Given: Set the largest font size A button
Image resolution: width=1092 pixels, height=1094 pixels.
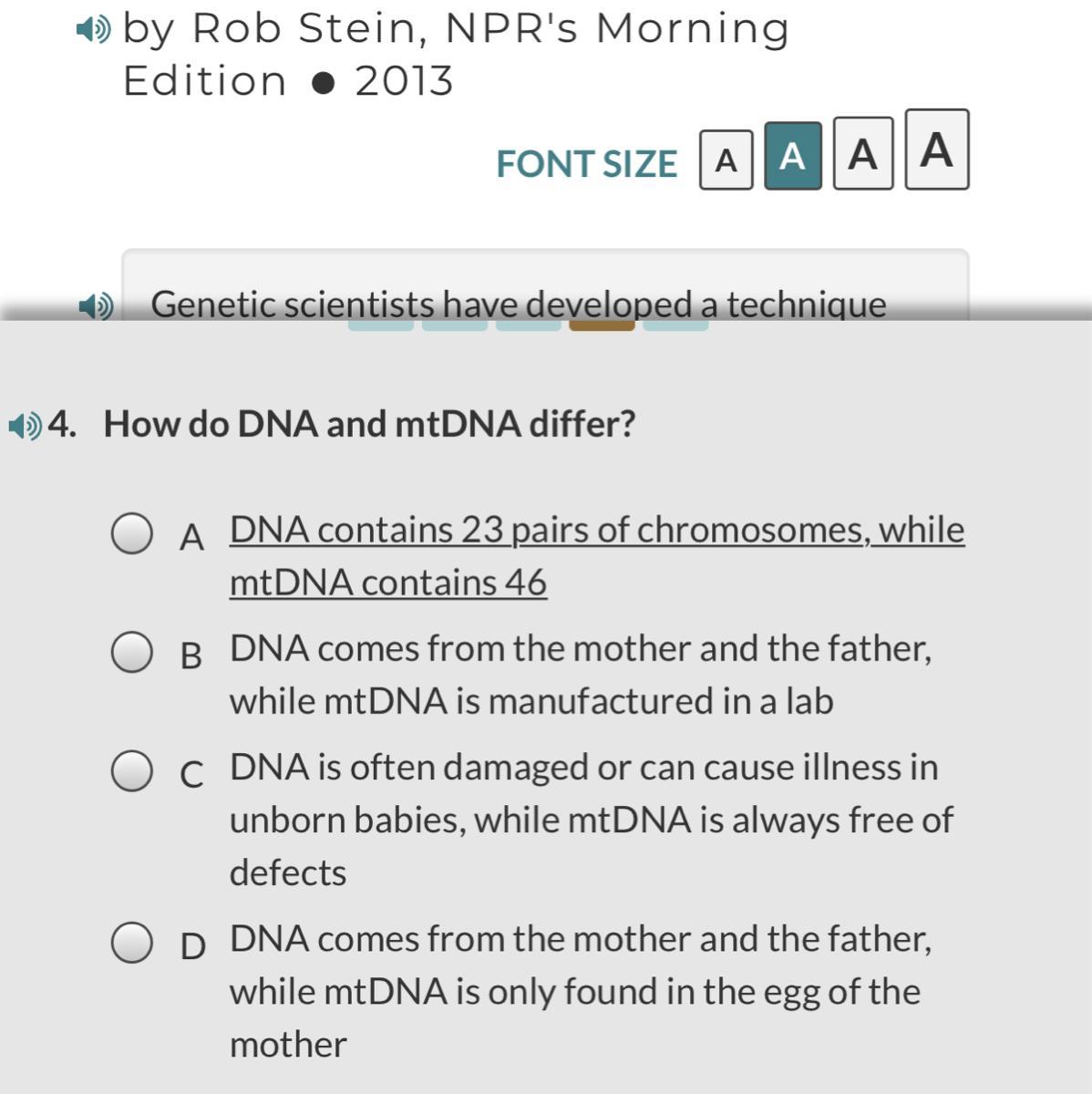Looking at the screenshot, I should 936,150.
